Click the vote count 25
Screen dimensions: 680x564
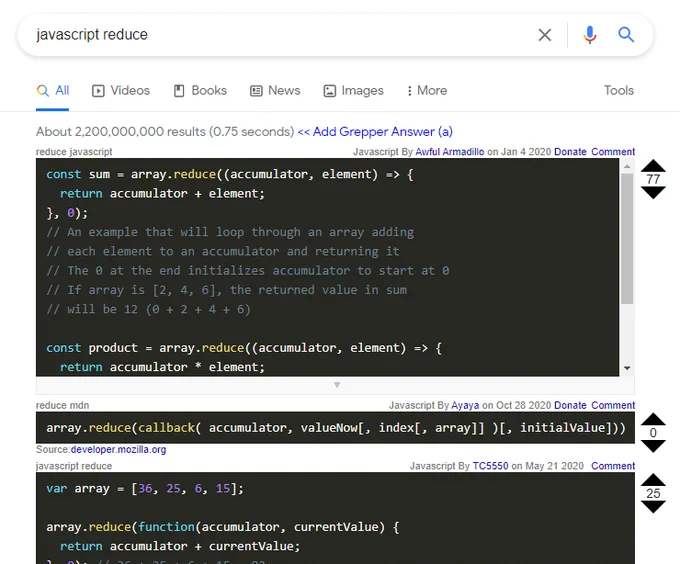[x=653, y=493]
